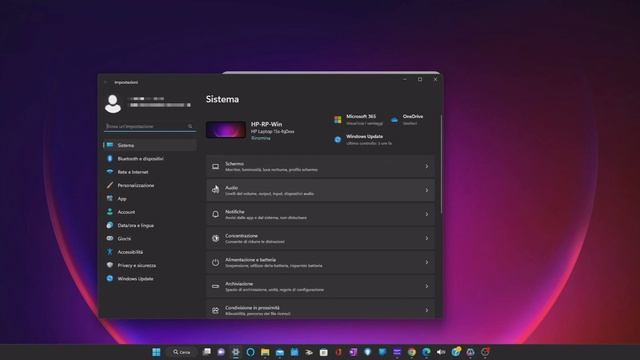The image size is (640, 360).
Task: Expand the Concentrazione row chevron
Action: pyautogui.click(x=427, y=238)
